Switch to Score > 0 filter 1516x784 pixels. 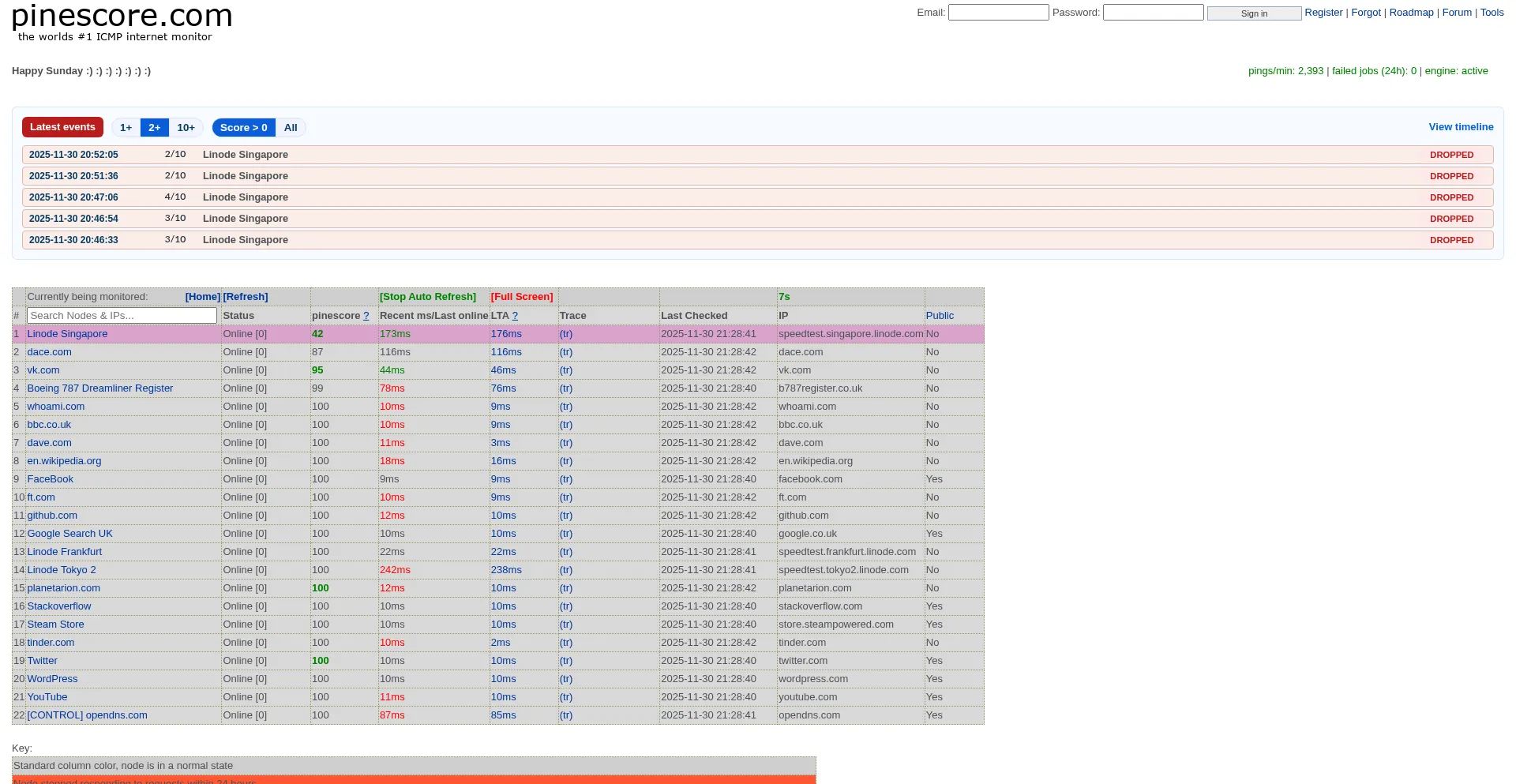243,128
